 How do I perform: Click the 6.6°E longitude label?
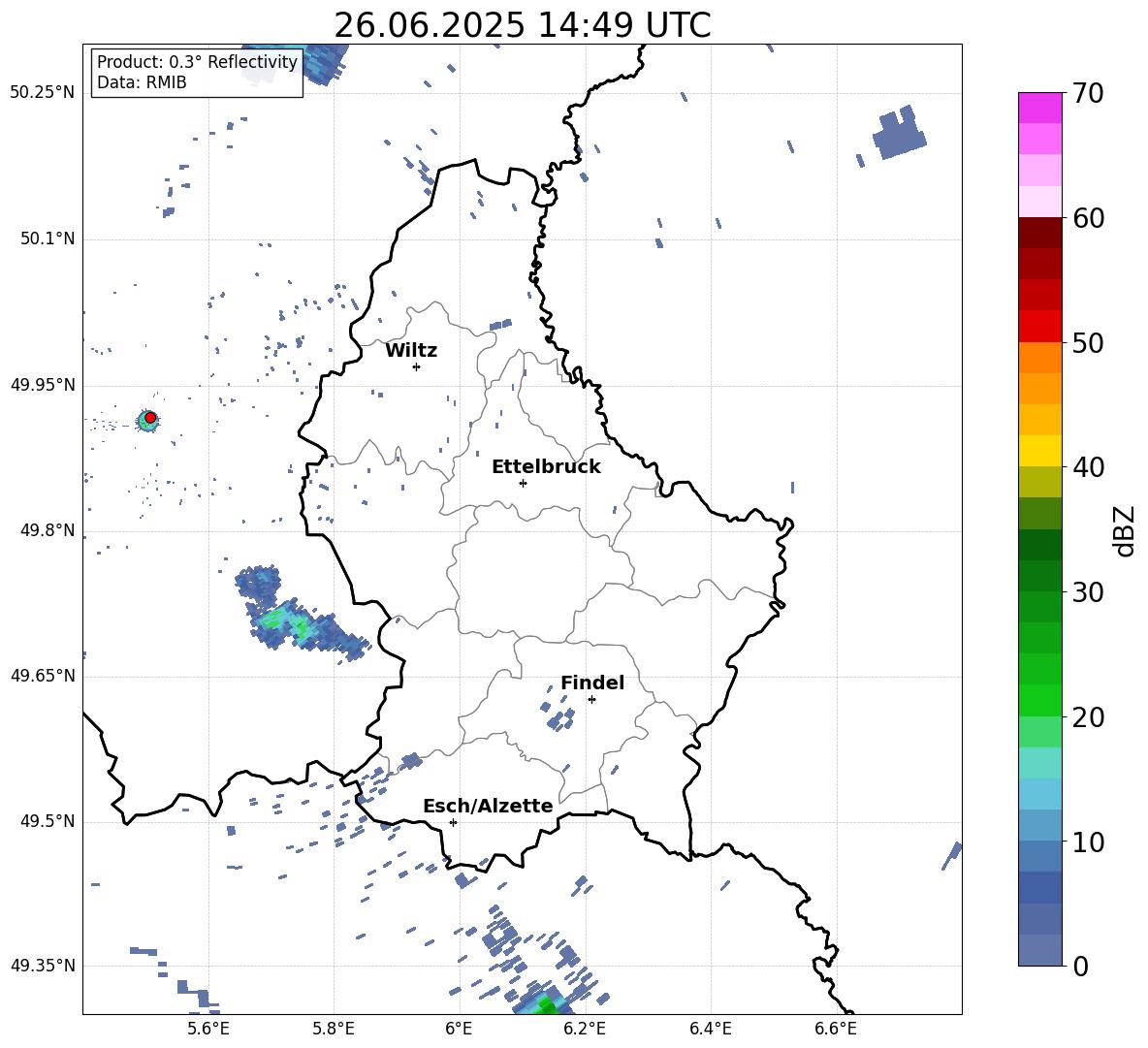[x=836, y=1029]
